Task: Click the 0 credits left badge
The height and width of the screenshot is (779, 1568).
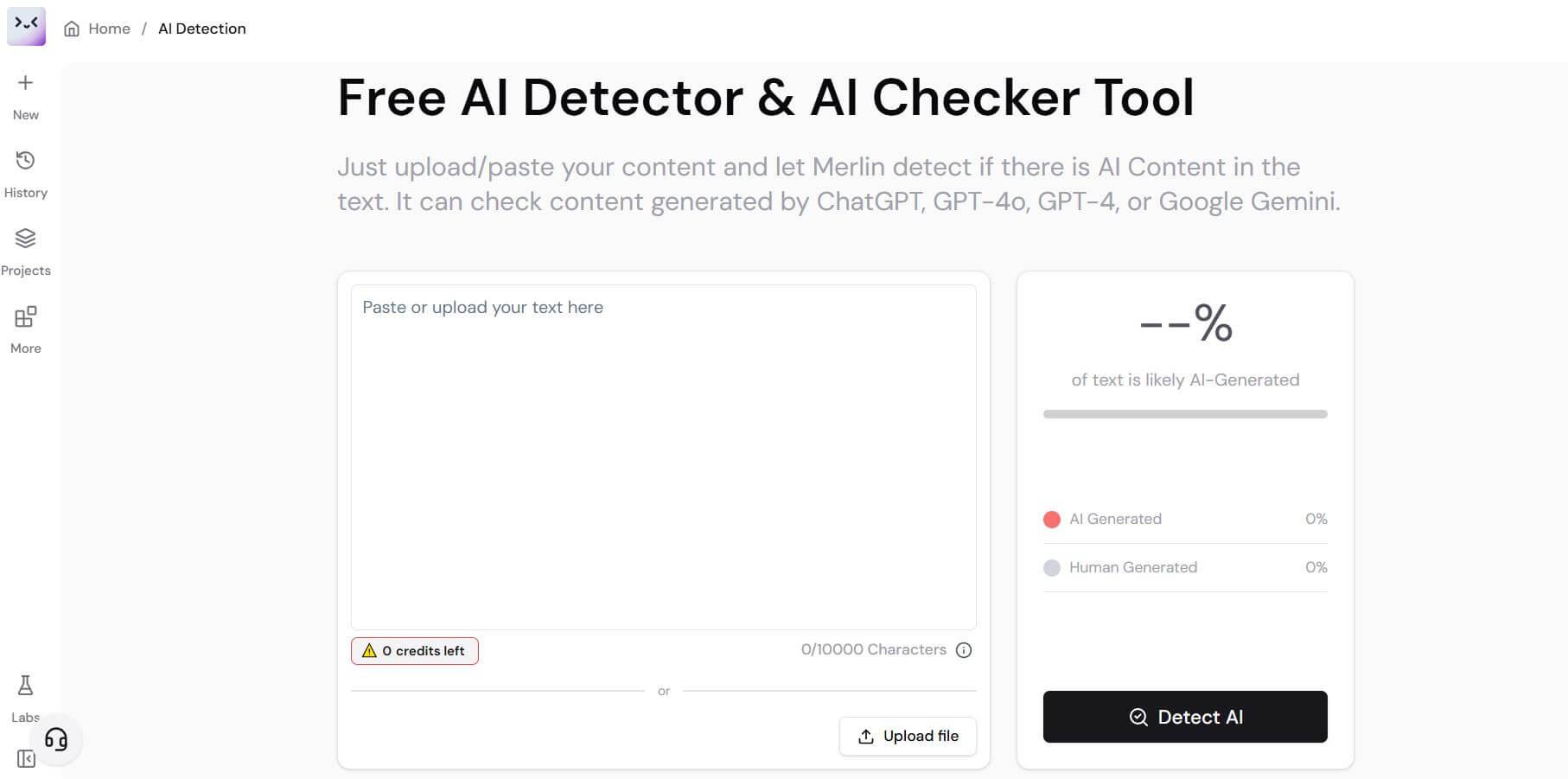Action: [x=415, y=651]
